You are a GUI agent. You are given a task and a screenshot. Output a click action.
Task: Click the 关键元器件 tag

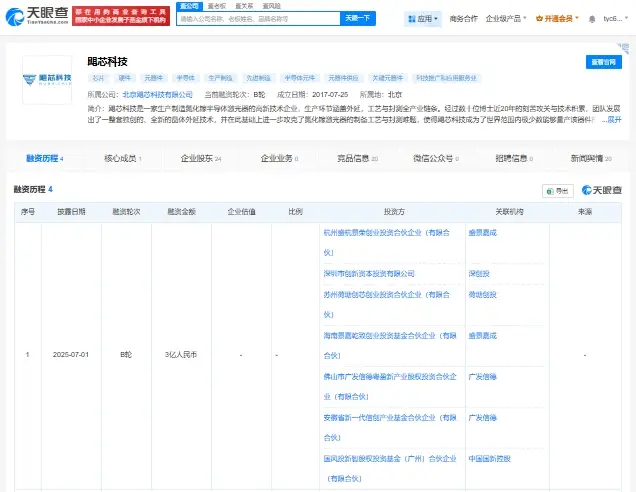click(x=387, y=78)
